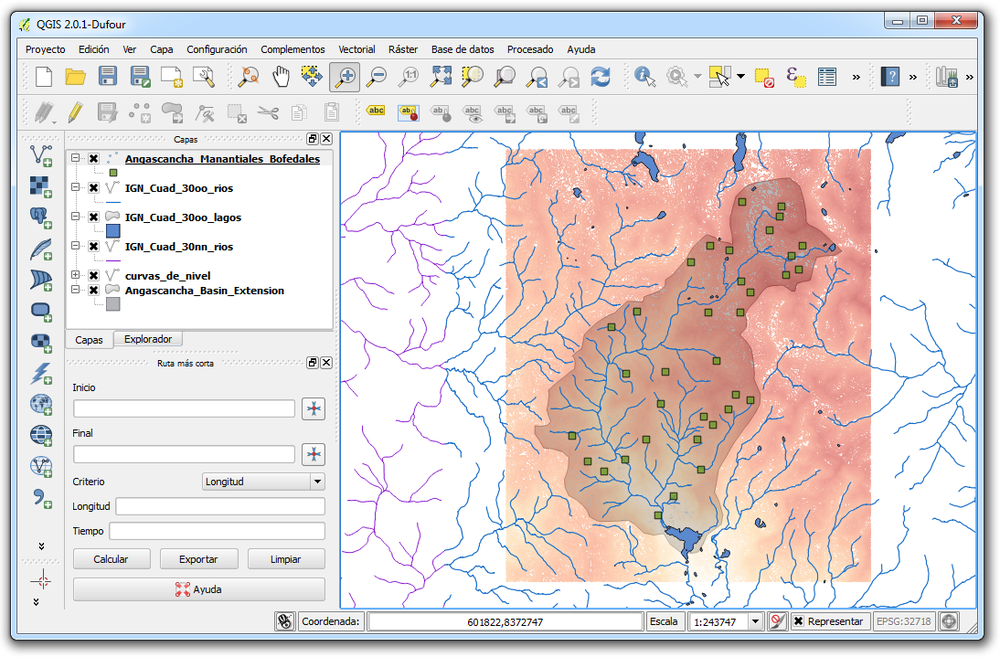The image size is (1000, 657).
Task: Click the Add PostGIS Layer elephant icon
Action: [41, 217]
